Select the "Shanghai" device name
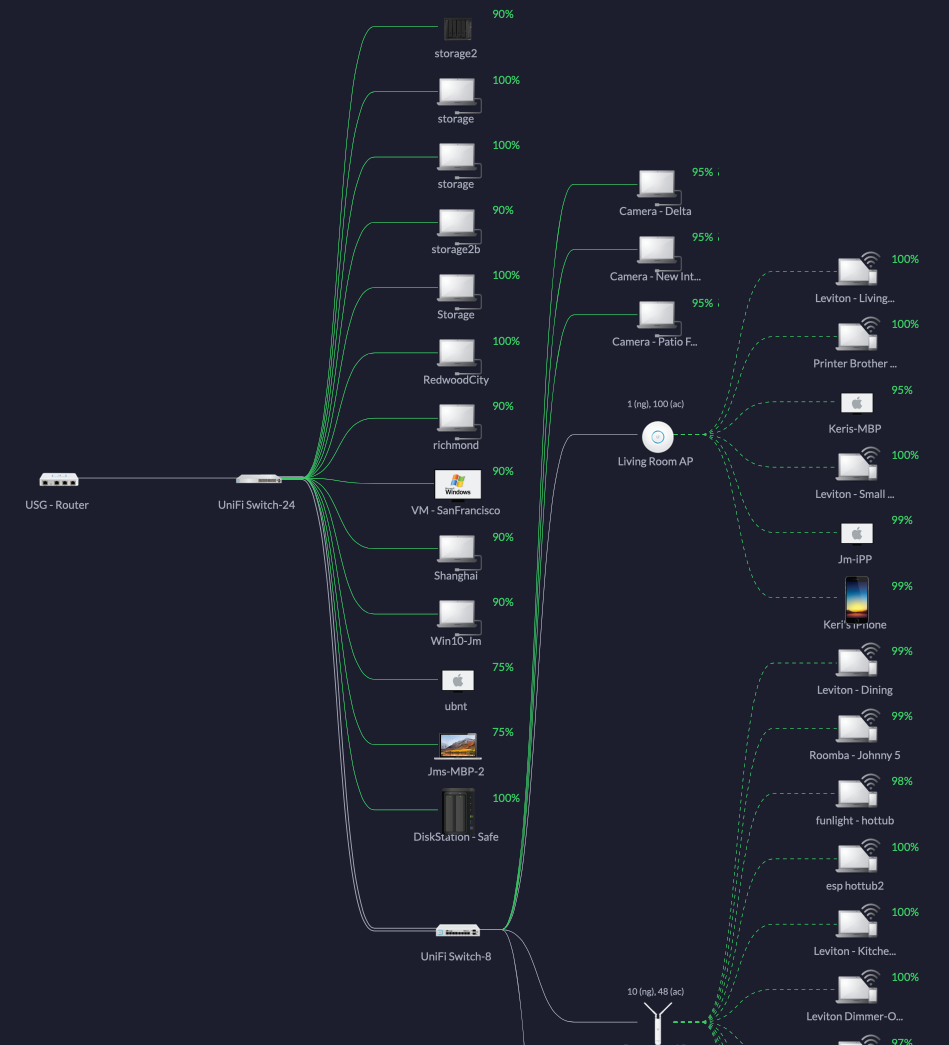 456,576
